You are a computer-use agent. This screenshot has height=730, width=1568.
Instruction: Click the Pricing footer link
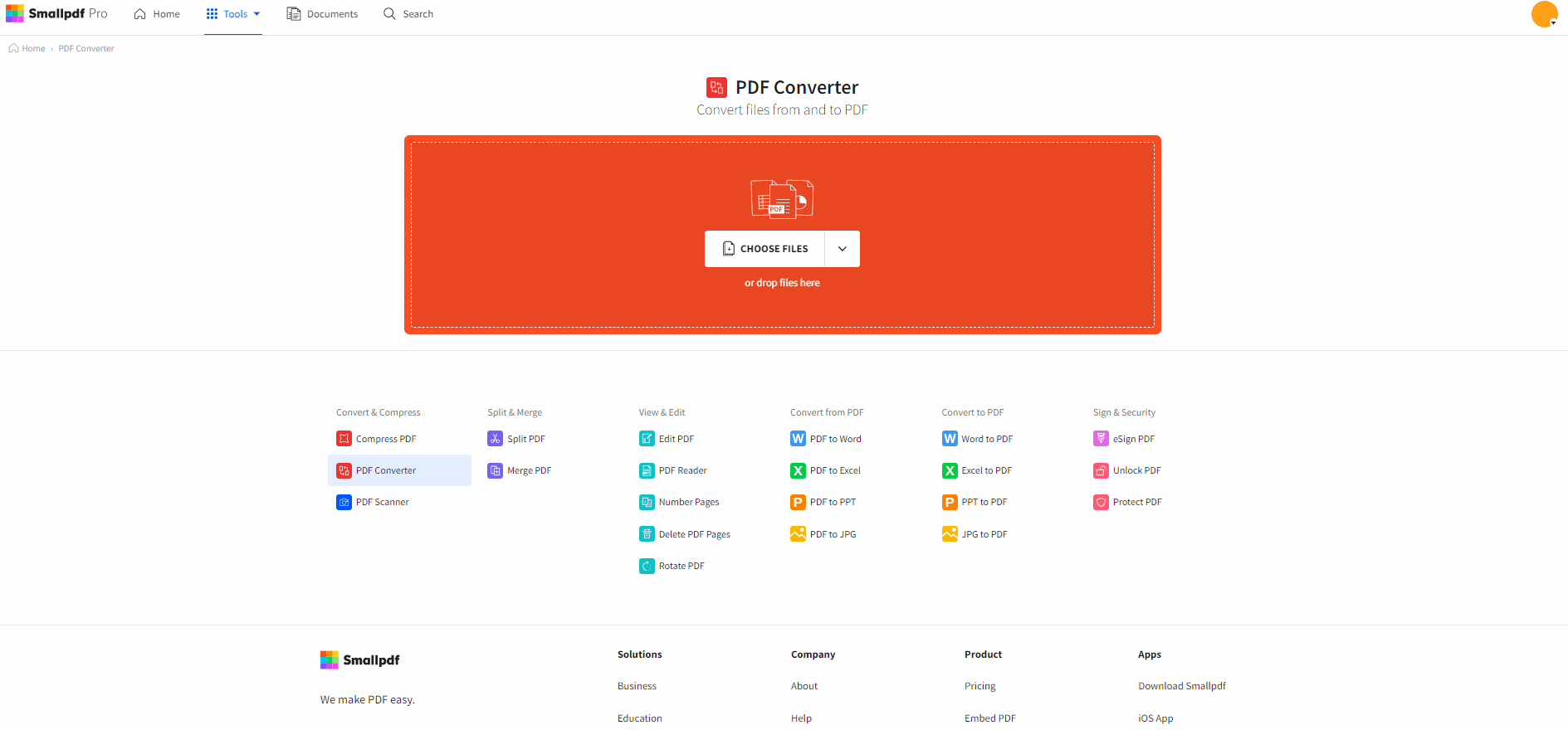[980, 686]
